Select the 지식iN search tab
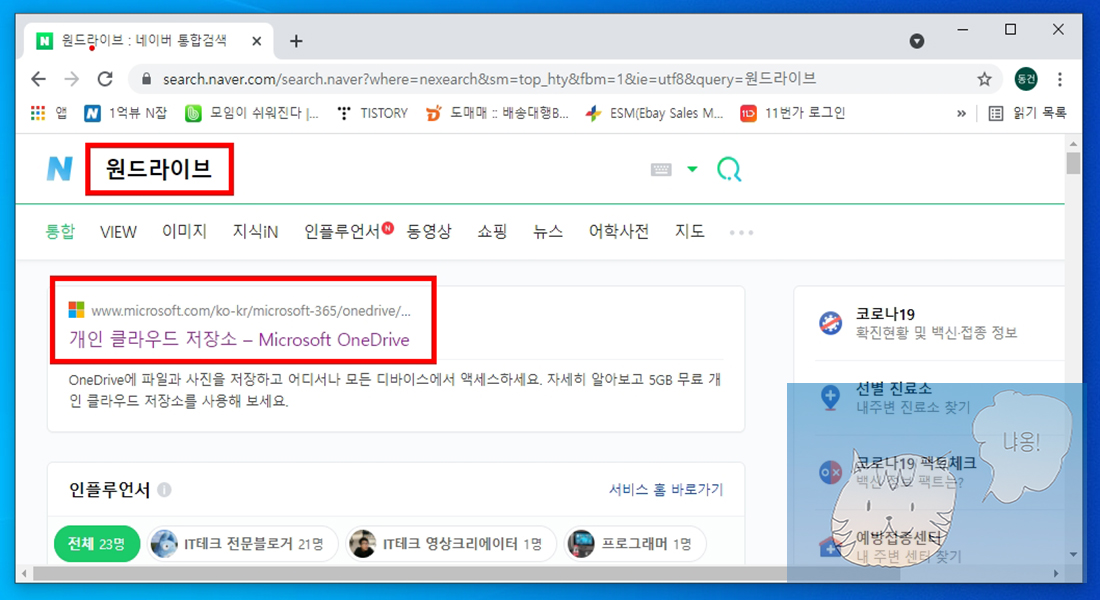The image size is (1100, 600). pos(255,232)
